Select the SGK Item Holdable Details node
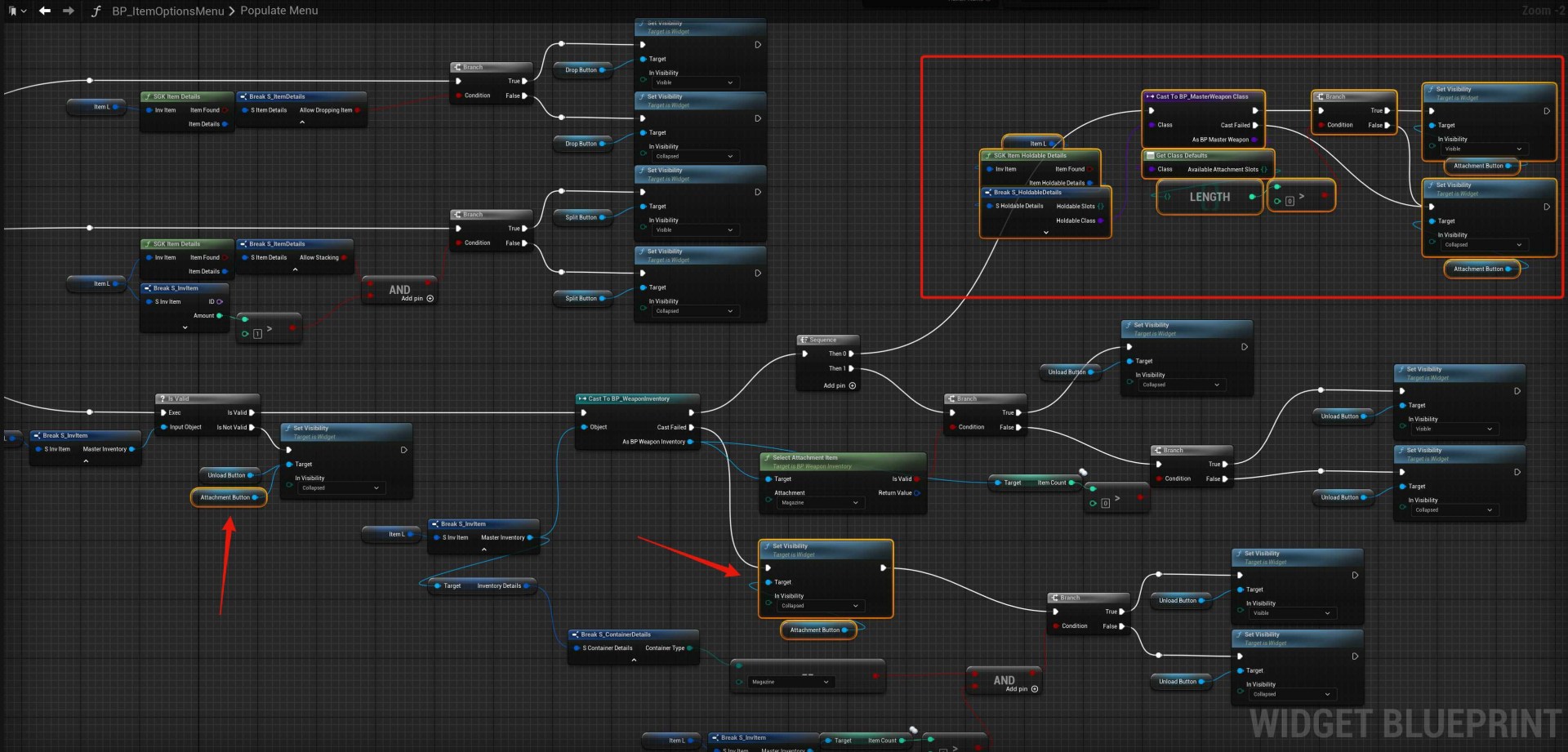The image size is (1568, 752). click(1029, 155)
